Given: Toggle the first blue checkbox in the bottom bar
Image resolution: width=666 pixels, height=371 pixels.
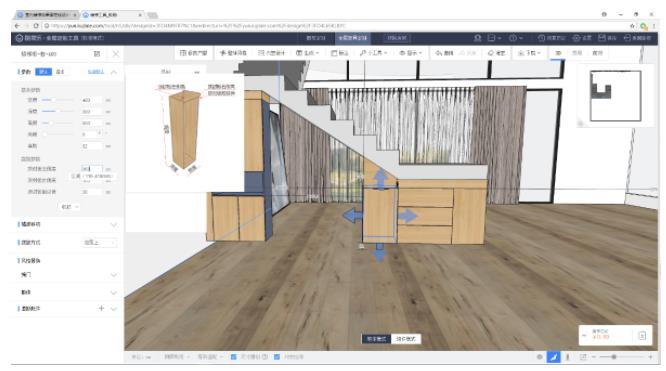Looking at the screenshot, I should click(233, 357).
